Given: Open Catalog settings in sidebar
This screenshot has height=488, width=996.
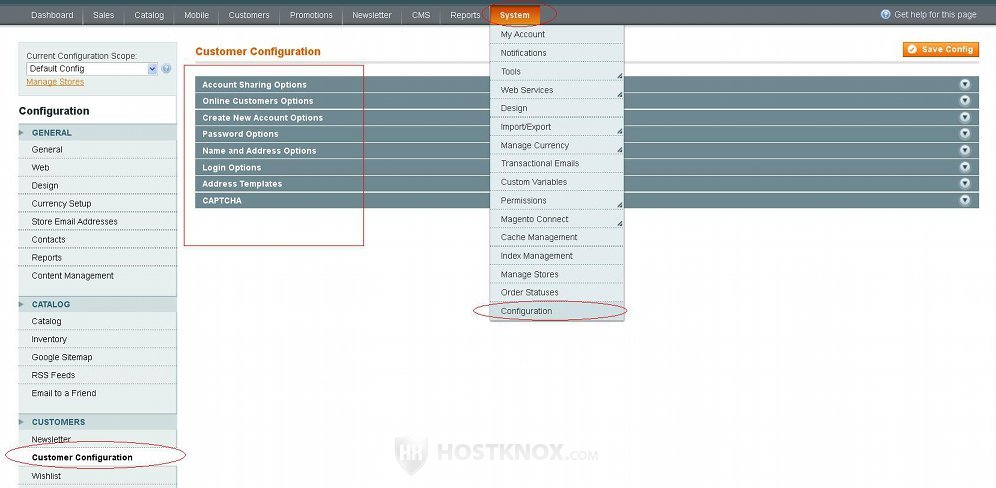Looking at the screenshot, I should click(97, 322).
